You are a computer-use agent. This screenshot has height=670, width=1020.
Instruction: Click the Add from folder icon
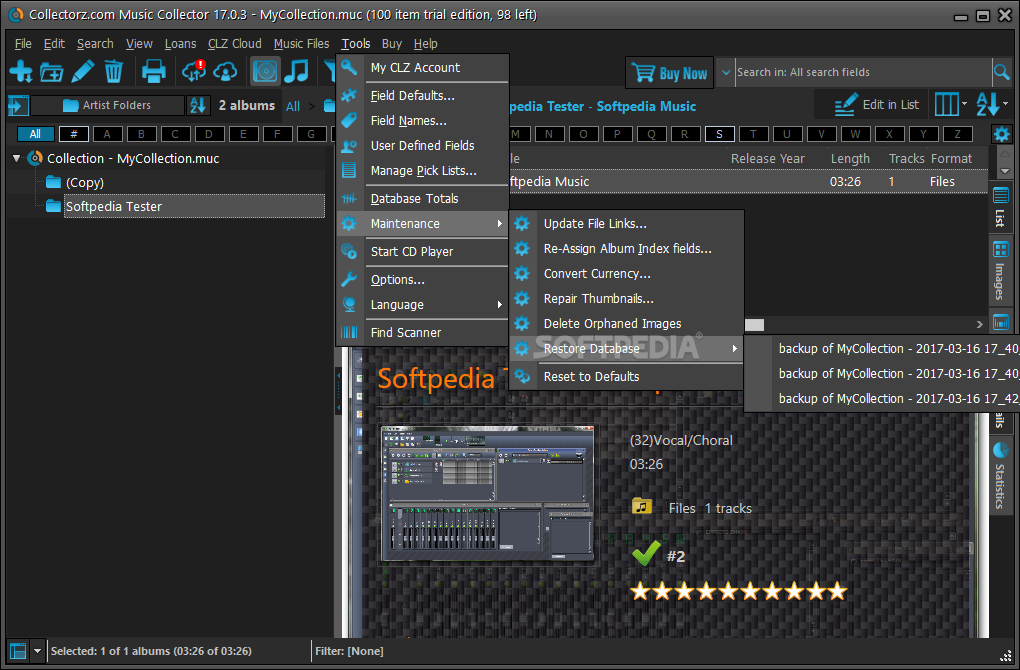coord(51,72)
